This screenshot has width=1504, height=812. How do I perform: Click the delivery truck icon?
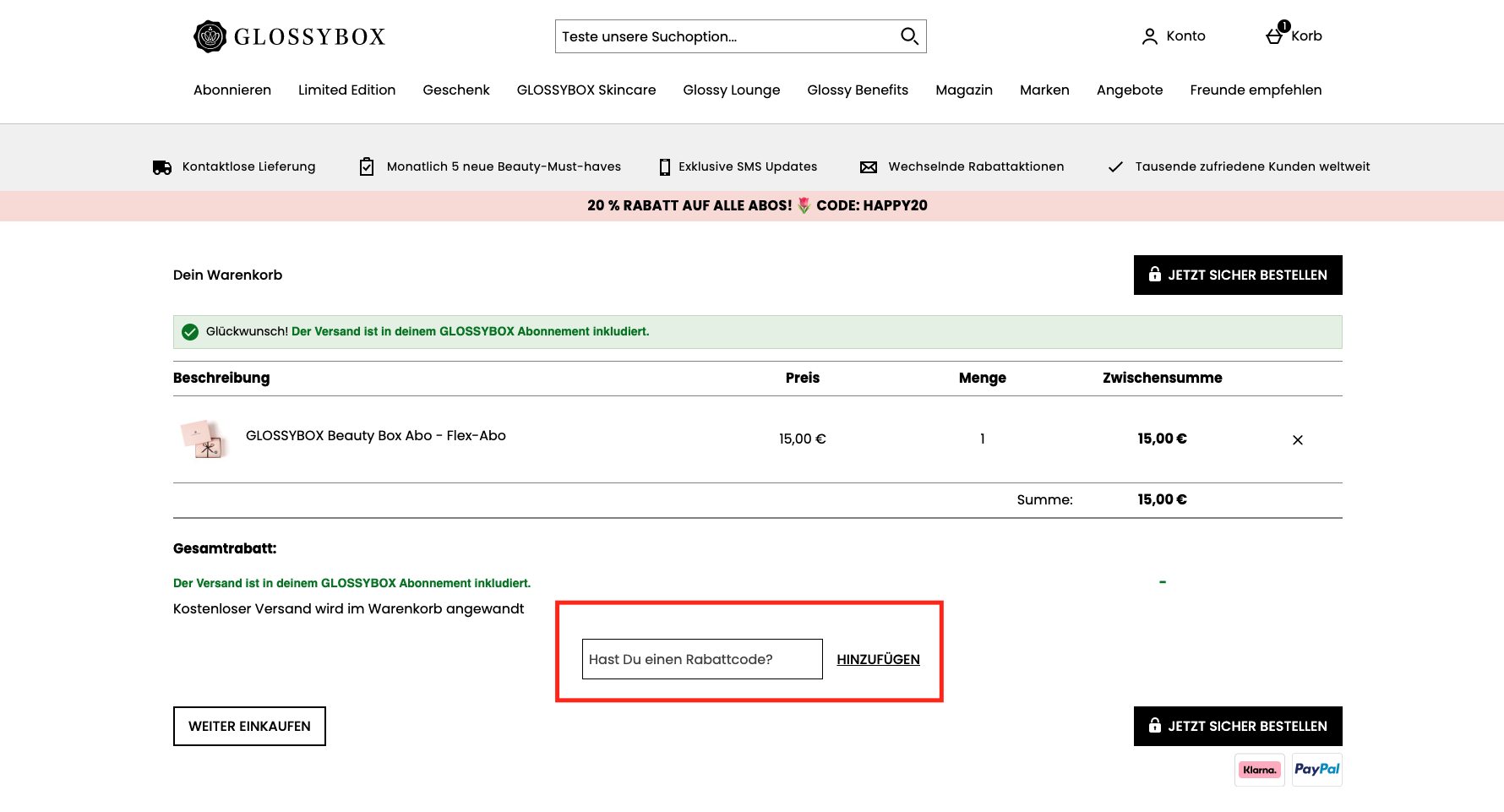(162, 167)
